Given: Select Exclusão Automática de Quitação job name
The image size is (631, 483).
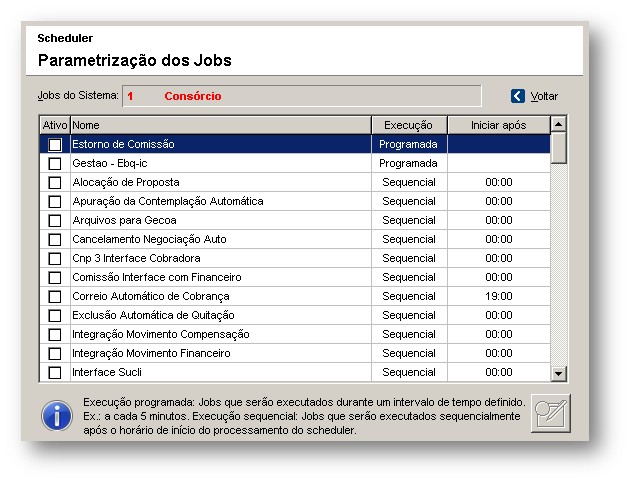Looking at the screenshot, I should click(x=153, y=315).
